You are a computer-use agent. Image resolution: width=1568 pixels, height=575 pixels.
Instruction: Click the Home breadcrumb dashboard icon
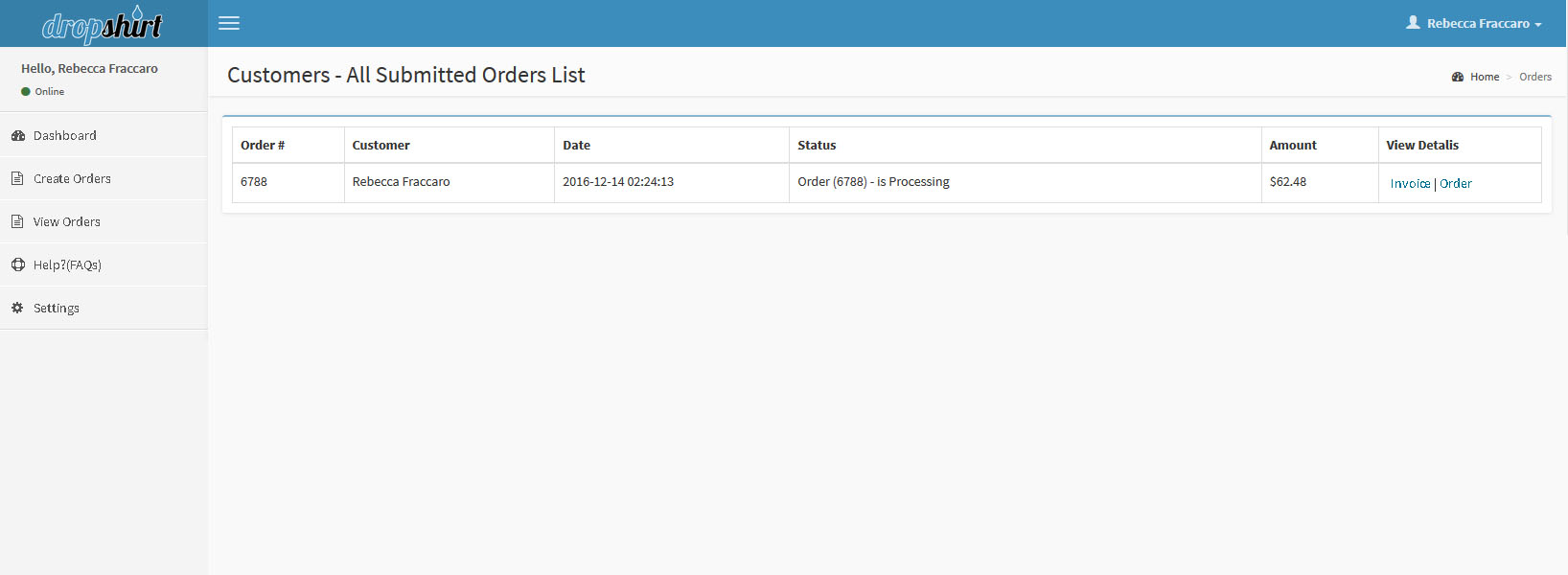point(1458,77)
